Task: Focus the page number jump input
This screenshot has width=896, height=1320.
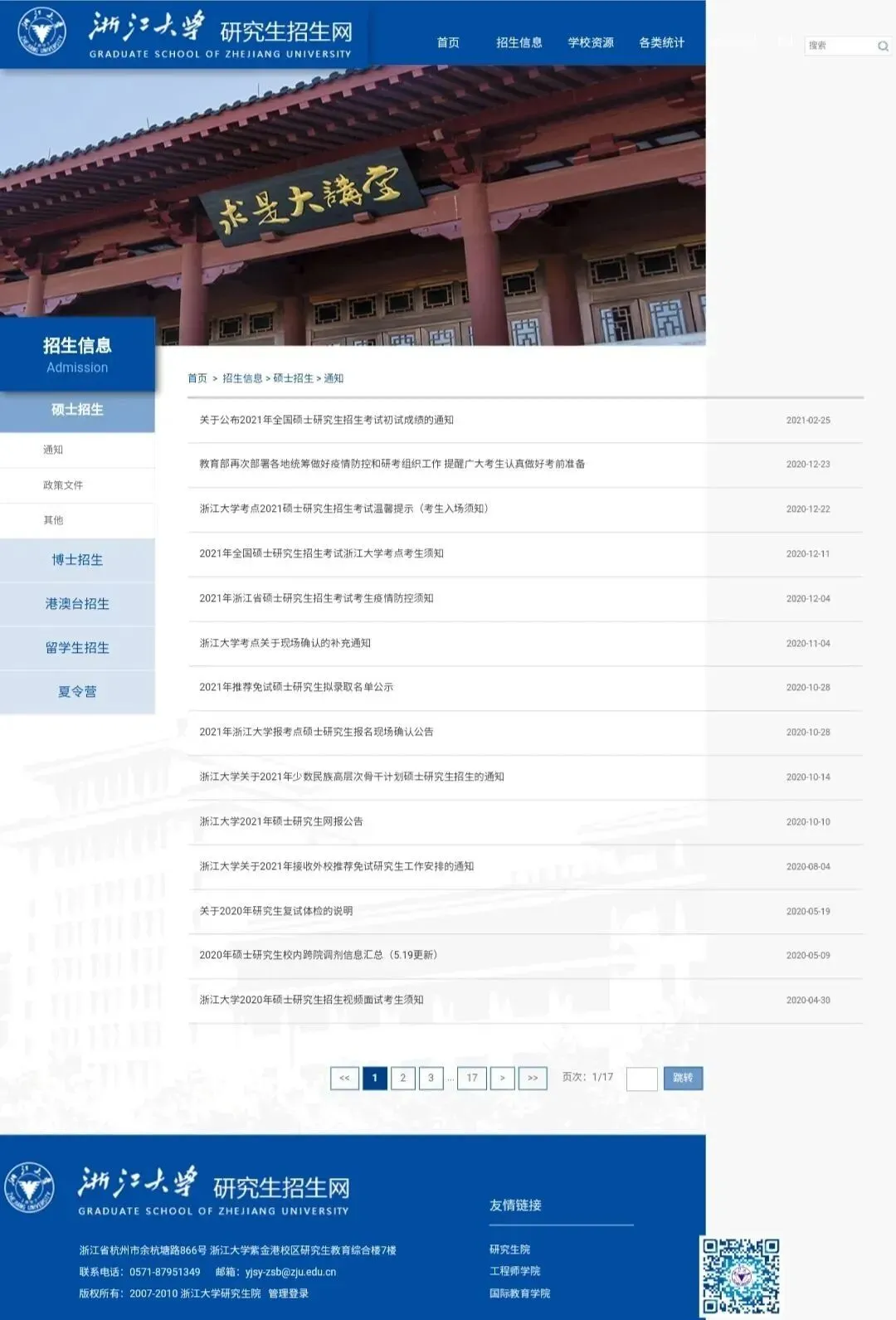Action: (641, 1079)
